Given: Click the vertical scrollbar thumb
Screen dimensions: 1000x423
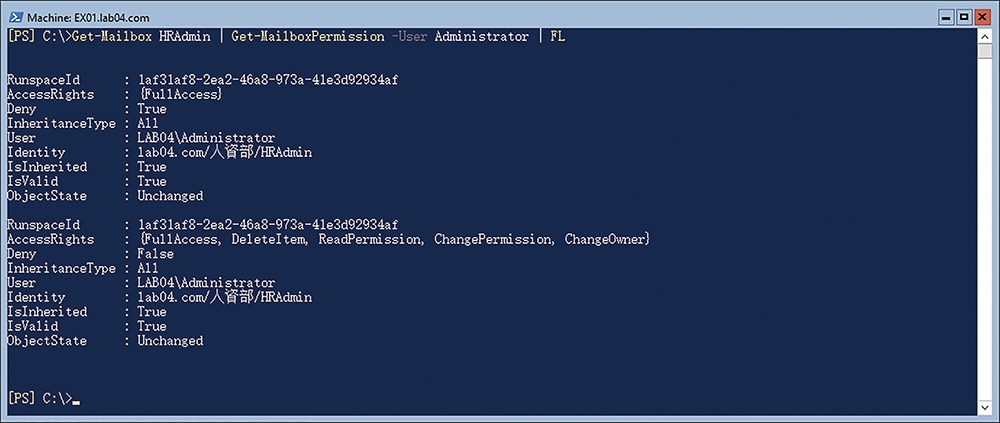Looking at the screenshot, I should (x=984, y=52).
